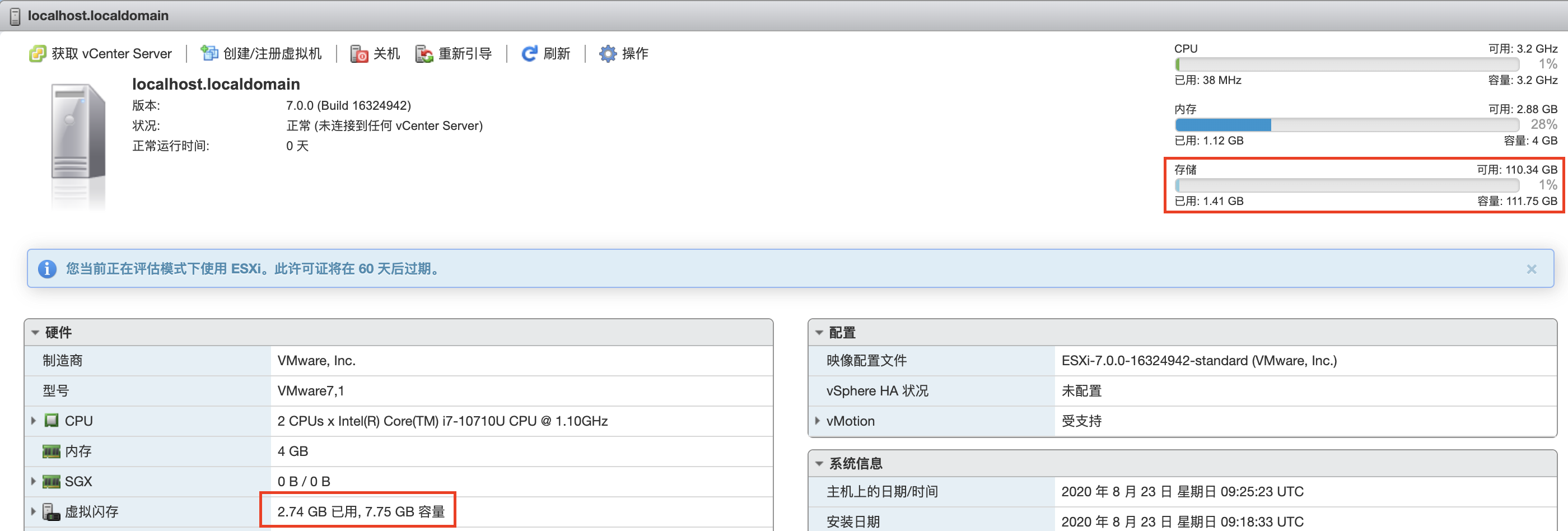Click the storage usage progress bar
Screen dimensions: 1568x531
click(x=1346, y=185)
